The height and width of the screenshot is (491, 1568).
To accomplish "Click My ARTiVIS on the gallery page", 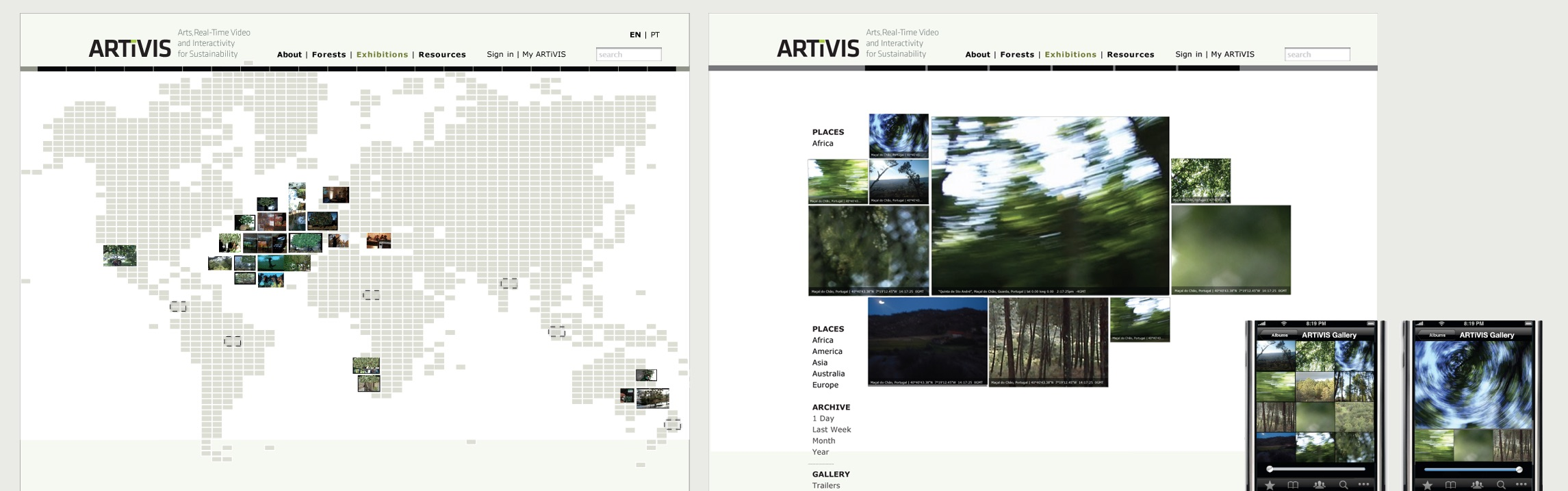I will click(1233, 55).
